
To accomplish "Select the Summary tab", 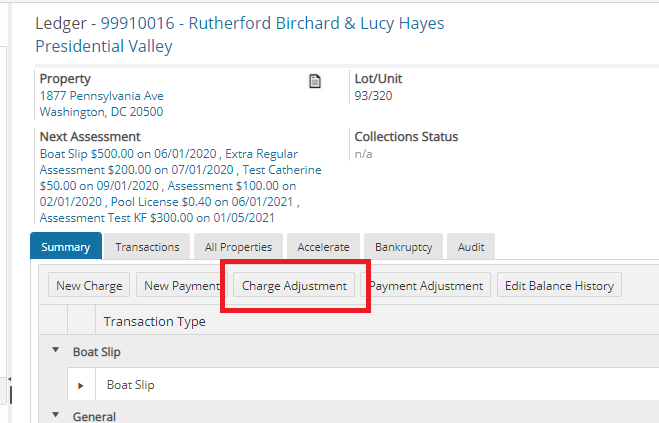I will pyautogui.click(x=66, y=247).
